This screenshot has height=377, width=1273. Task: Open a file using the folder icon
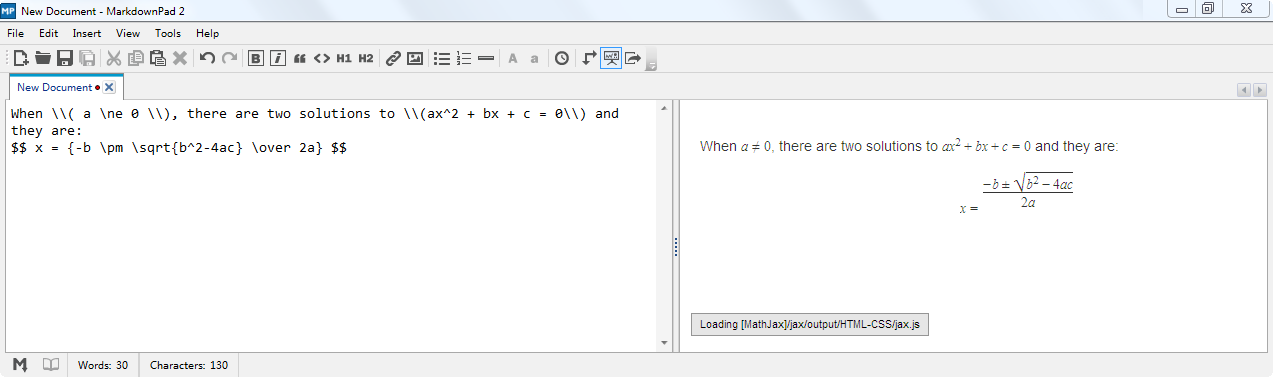pyautogui.click(x=43, y=58)
